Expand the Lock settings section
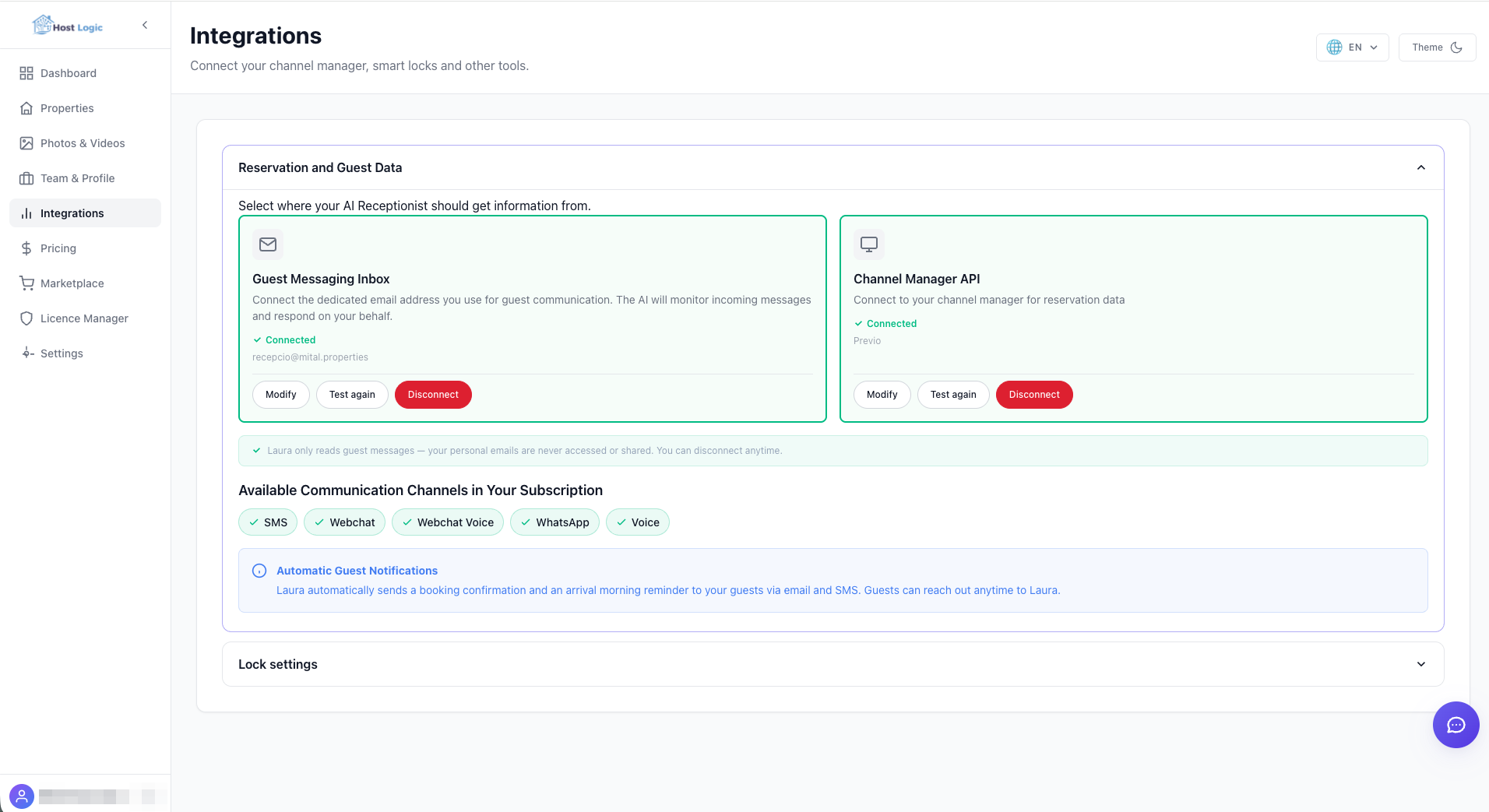 833,664
